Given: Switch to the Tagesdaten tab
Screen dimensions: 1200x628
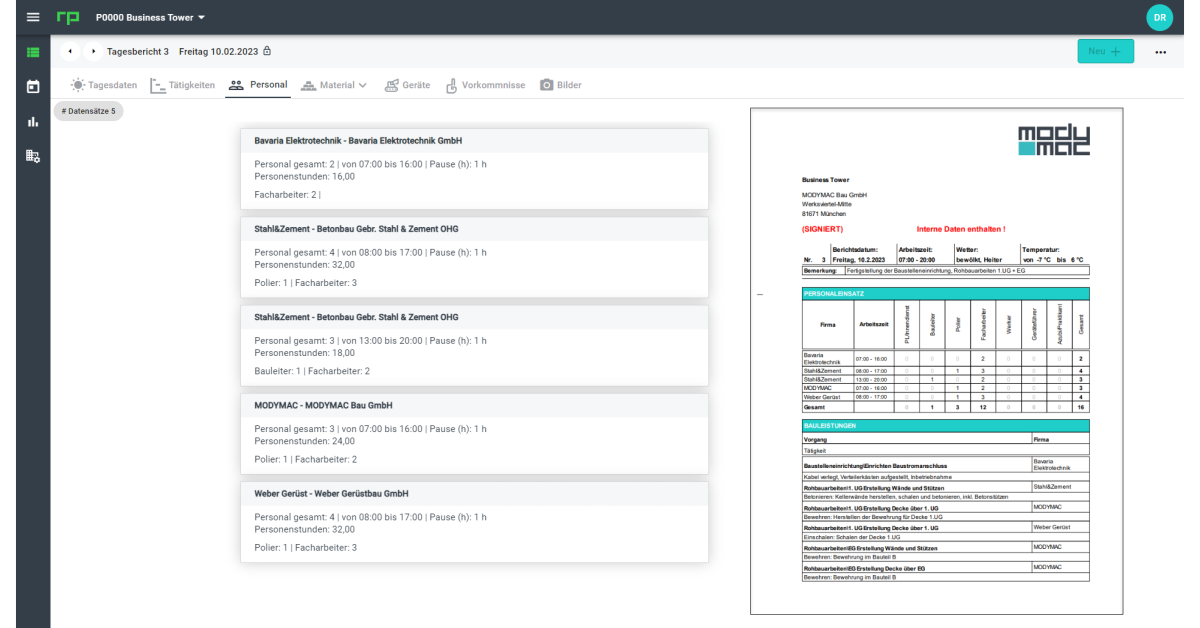Looking at the screenshot, I should [x=104, y=85].
